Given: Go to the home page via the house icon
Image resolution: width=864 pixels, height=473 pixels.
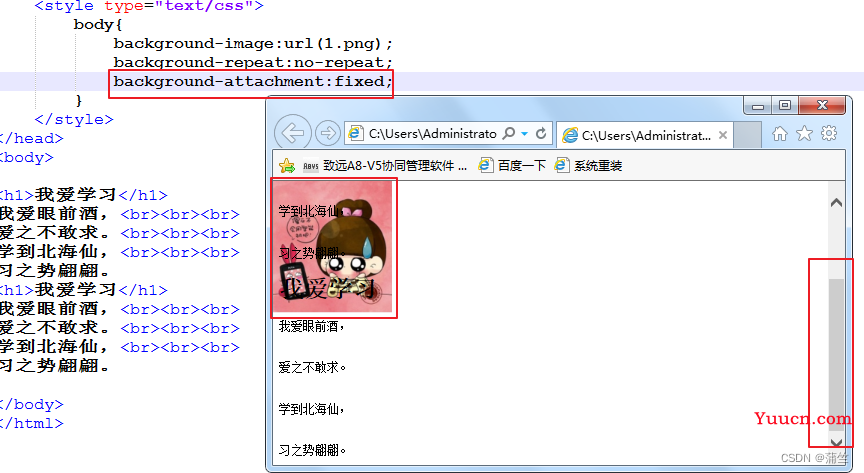Looking at the screenshot, I should (x=780, y=133).
